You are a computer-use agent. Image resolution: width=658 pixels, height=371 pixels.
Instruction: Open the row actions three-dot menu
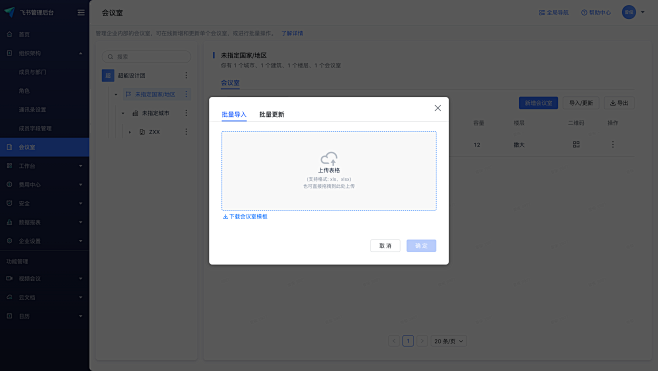tap(613, 144)
